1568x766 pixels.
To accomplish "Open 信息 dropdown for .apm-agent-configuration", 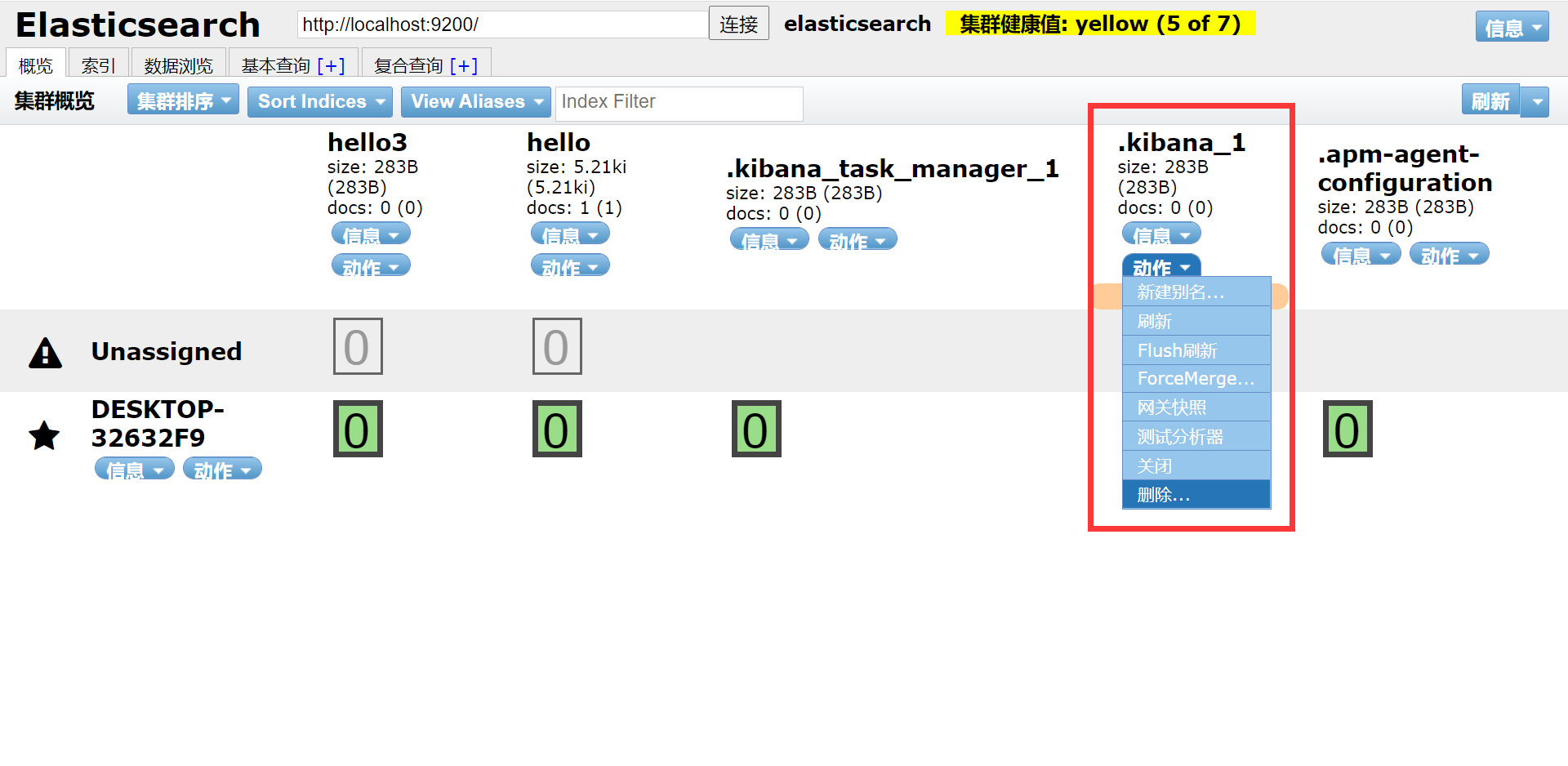I will tap(1361, 254).
